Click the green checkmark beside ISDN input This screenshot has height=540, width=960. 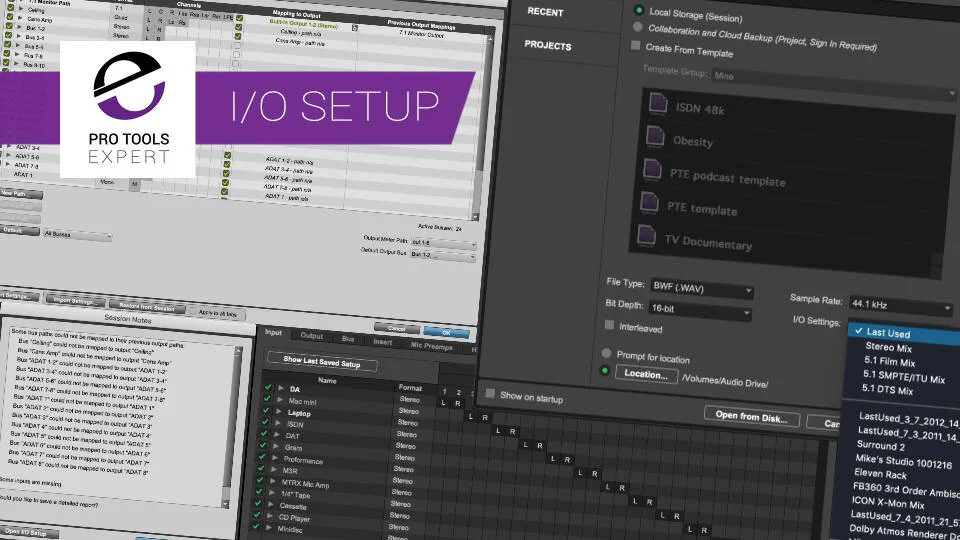point(265,422)
